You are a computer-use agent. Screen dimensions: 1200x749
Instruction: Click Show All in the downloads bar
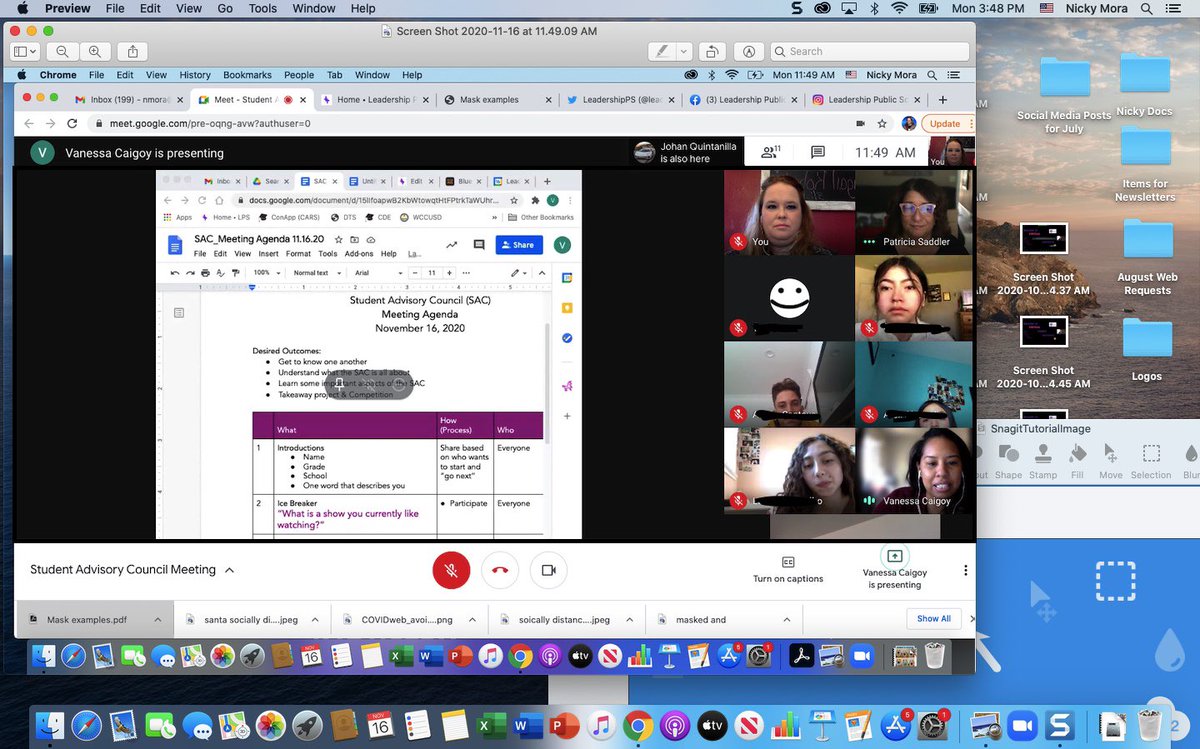pyautogui.click(x=934, y=619)
